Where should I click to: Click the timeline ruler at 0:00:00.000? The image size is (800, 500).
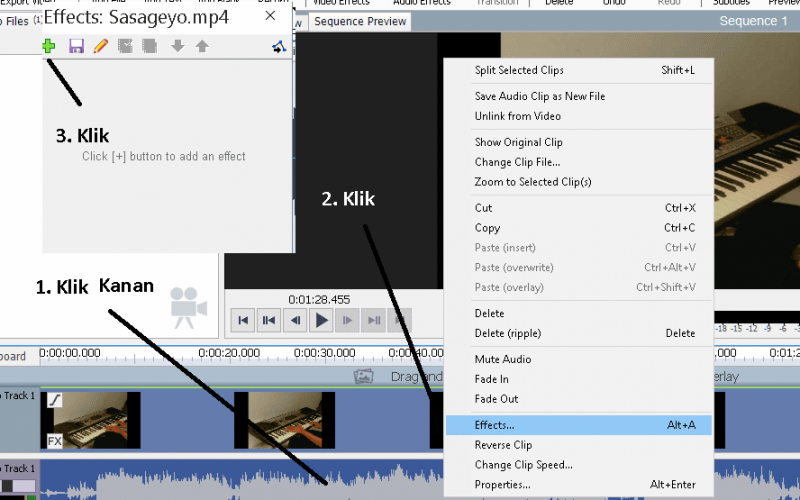(x=70, y=353)
